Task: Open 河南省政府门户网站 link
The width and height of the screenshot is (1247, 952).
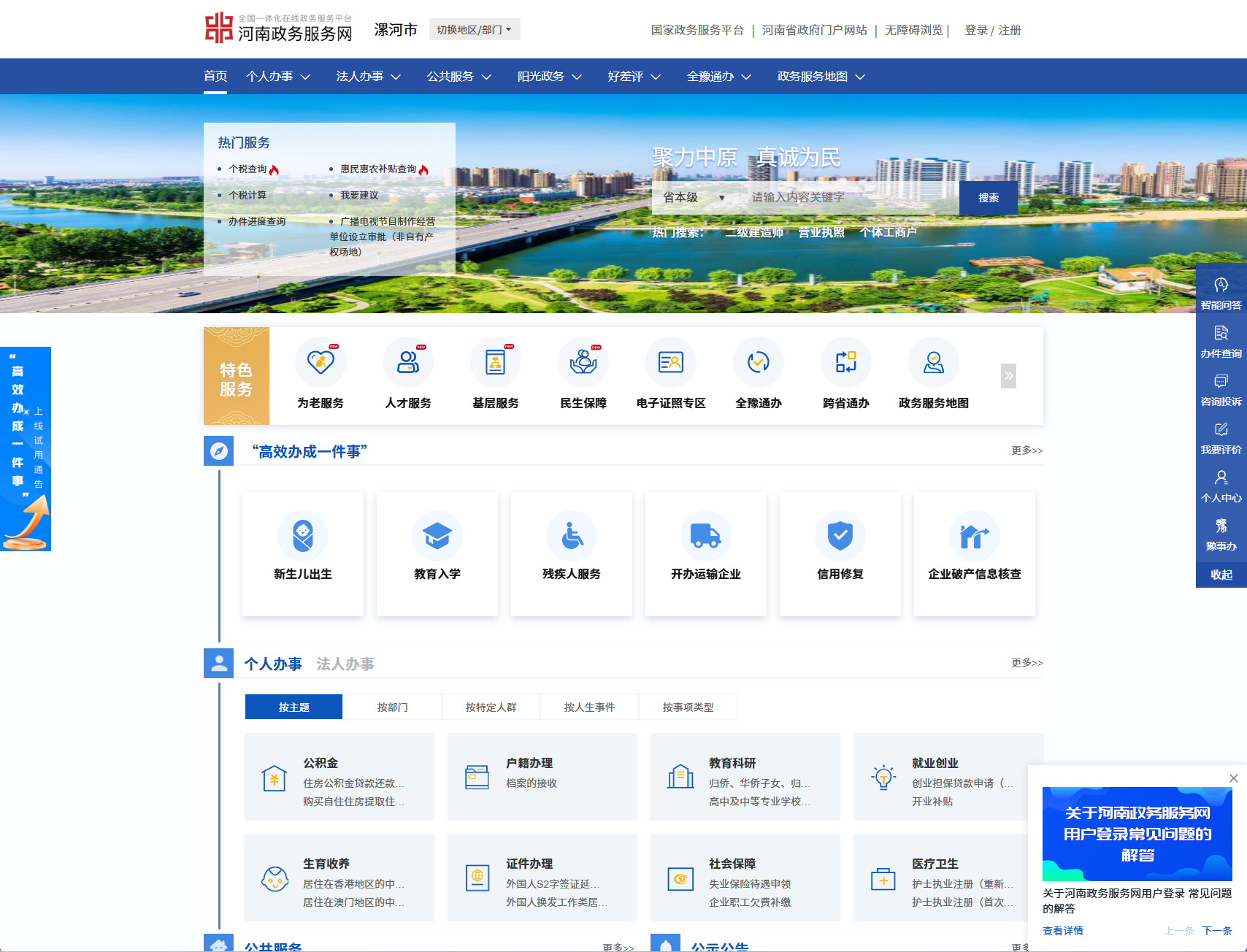Action: coord(815,30)
